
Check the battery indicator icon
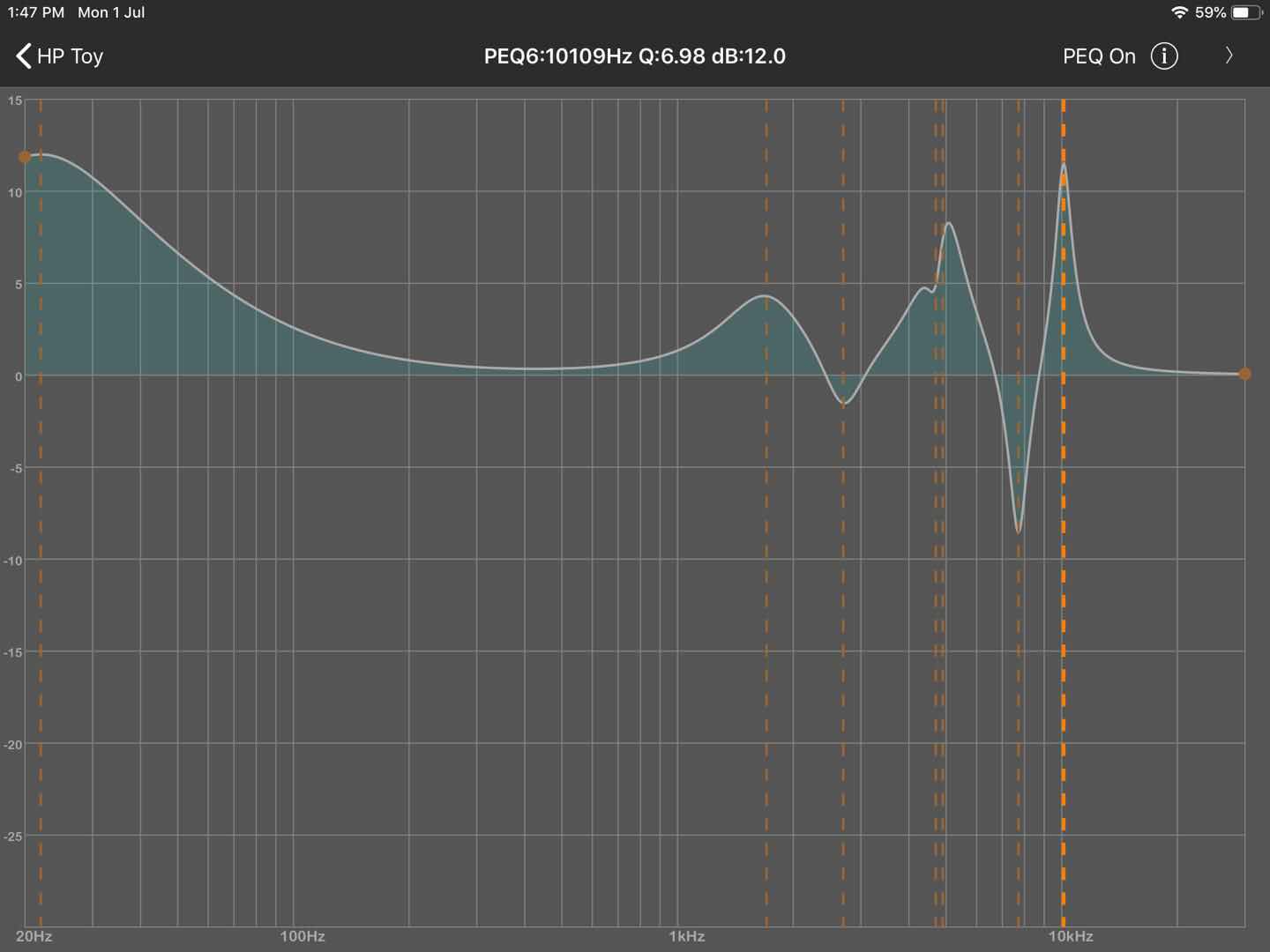pyautogui.click(x=1246, y=12)
